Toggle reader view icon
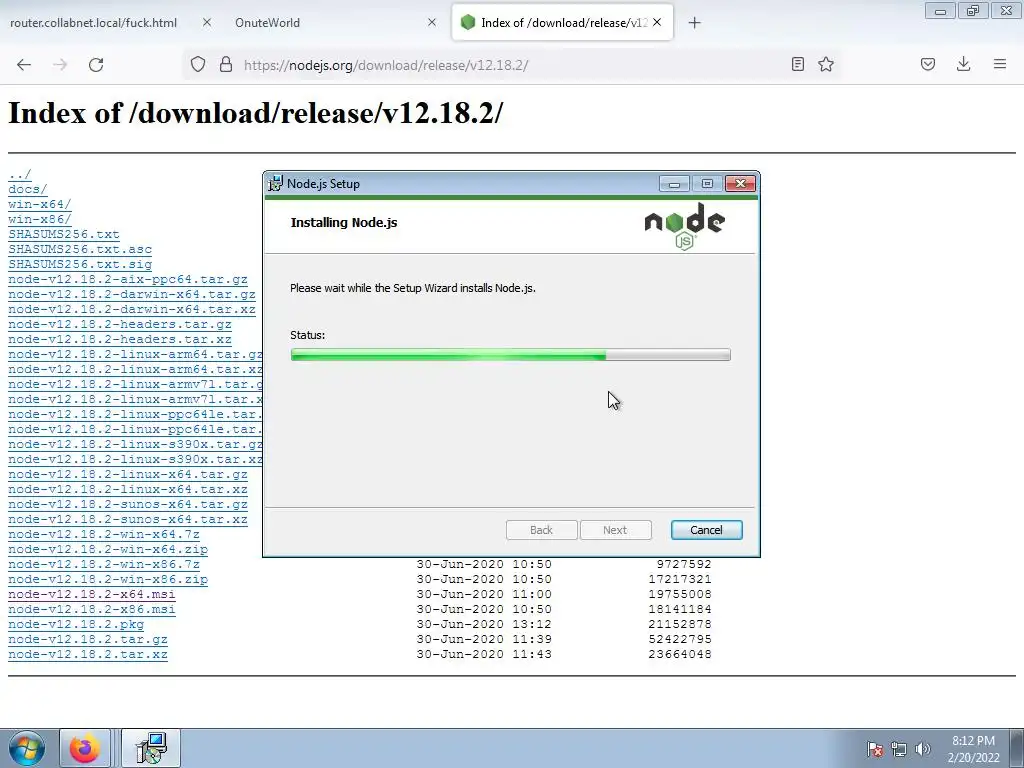1024x768 pixels. click(x=797, y=64)
